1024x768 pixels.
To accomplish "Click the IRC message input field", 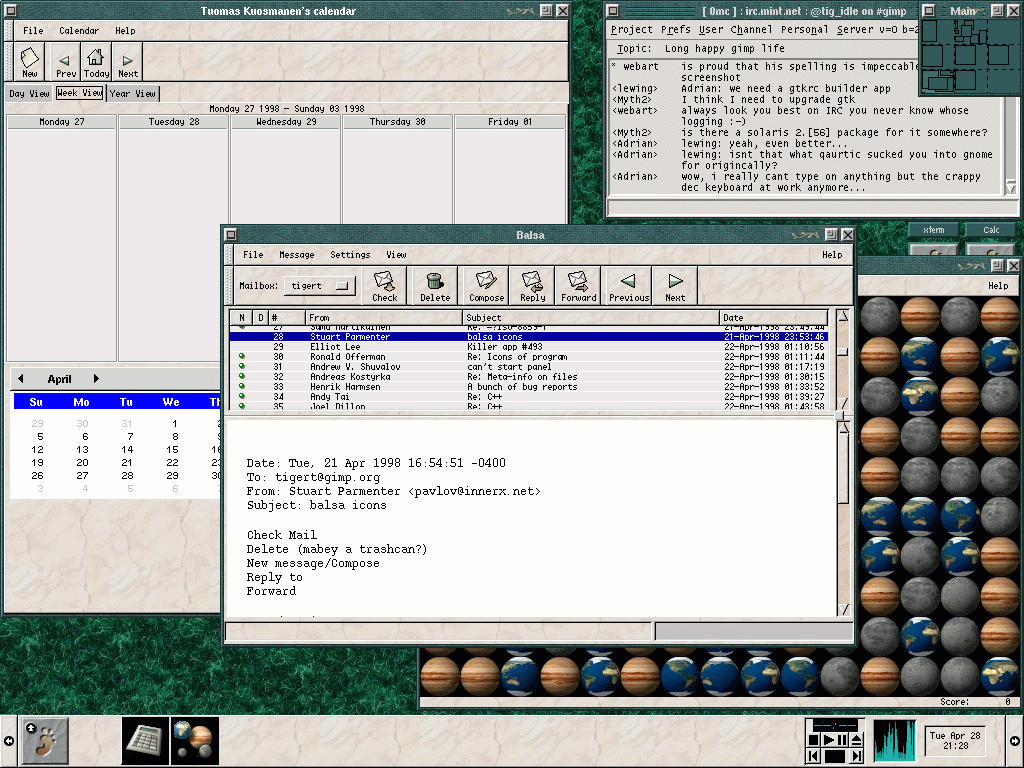I will 812,208.
